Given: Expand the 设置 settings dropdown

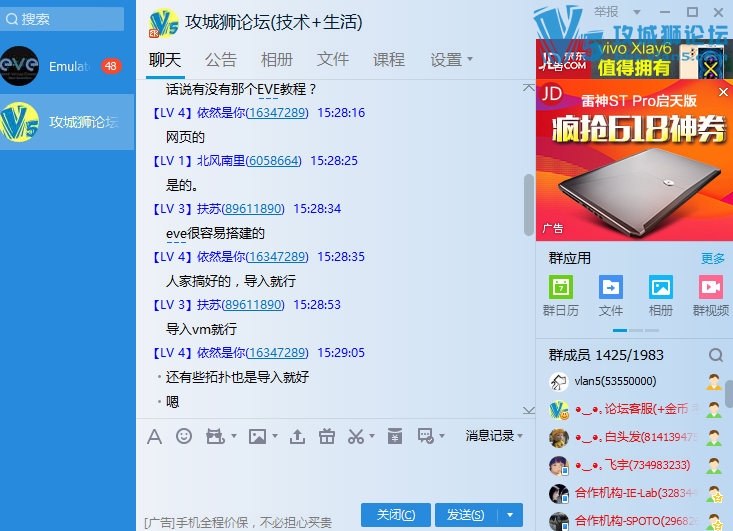Looking at the screenshot, I should pos(451,60).
